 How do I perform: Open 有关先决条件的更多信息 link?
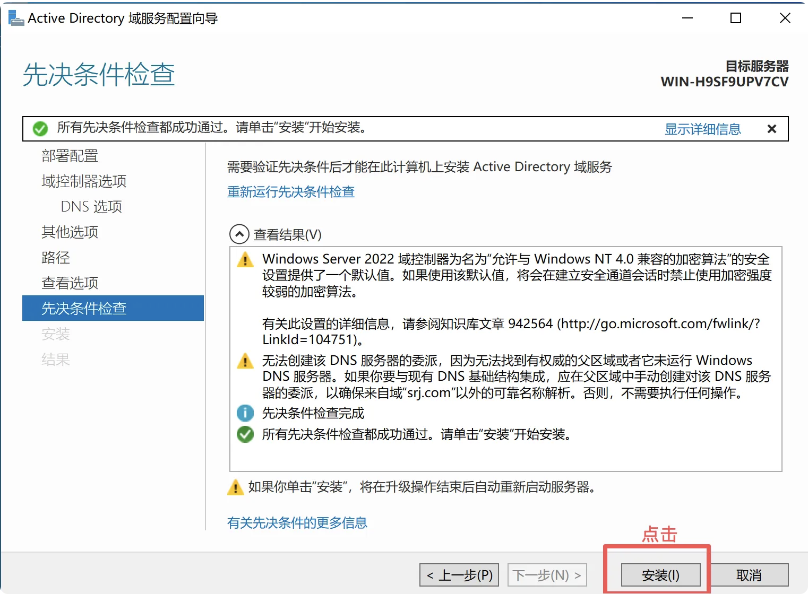[x=297, y=523]
